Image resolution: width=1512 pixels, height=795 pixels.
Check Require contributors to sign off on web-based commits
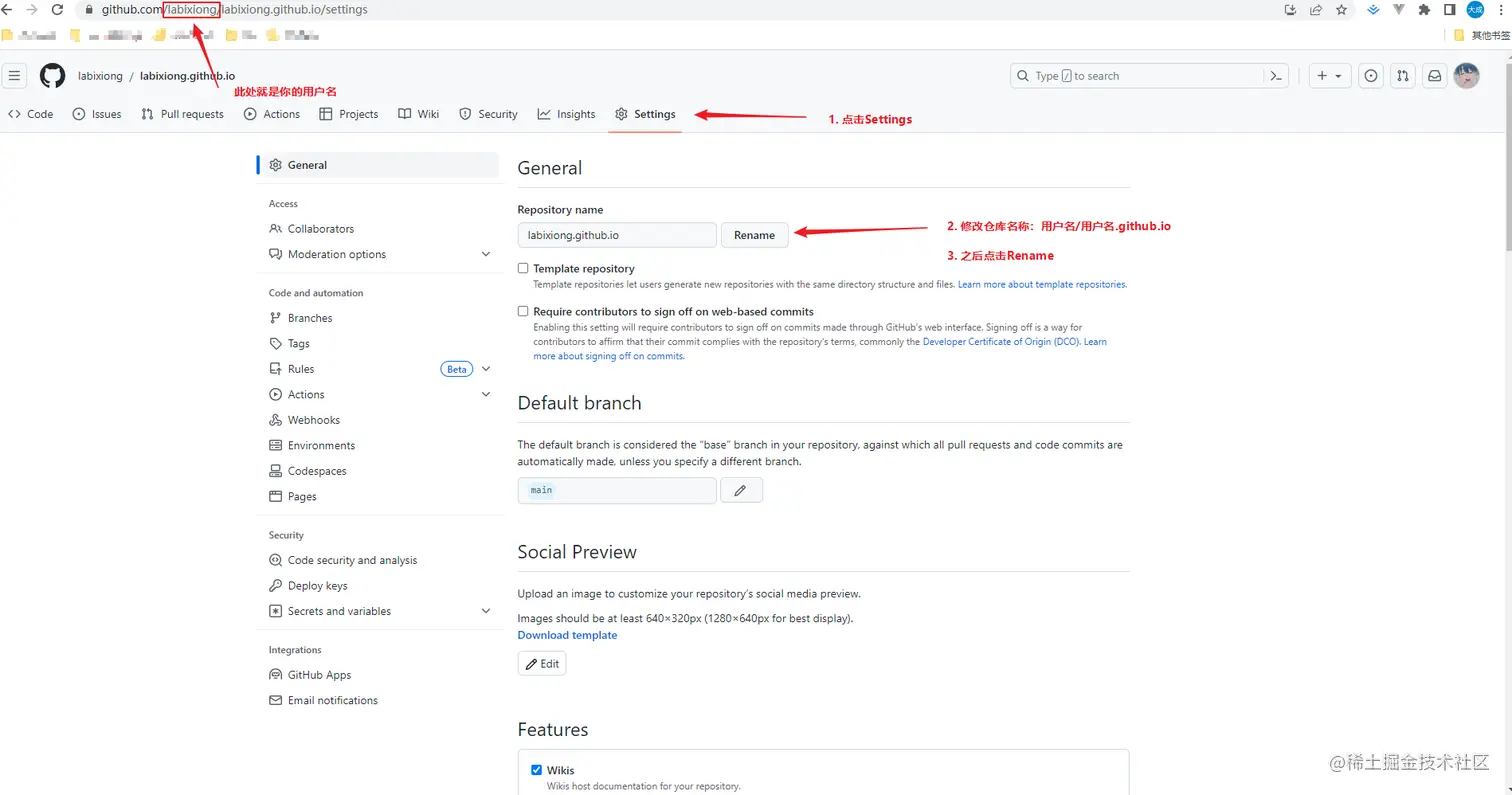tap(522, 311)
